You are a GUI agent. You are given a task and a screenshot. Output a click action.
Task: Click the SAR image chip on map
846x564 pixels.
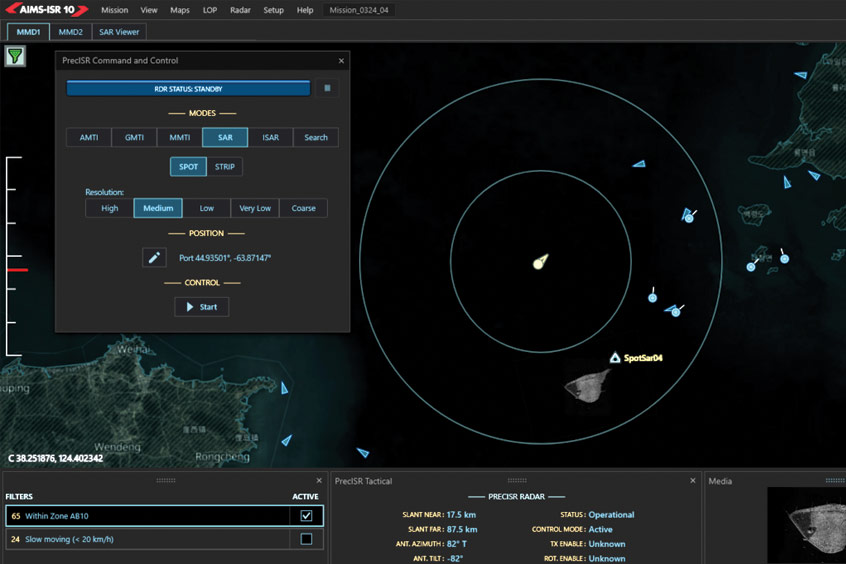coord(586,383)
